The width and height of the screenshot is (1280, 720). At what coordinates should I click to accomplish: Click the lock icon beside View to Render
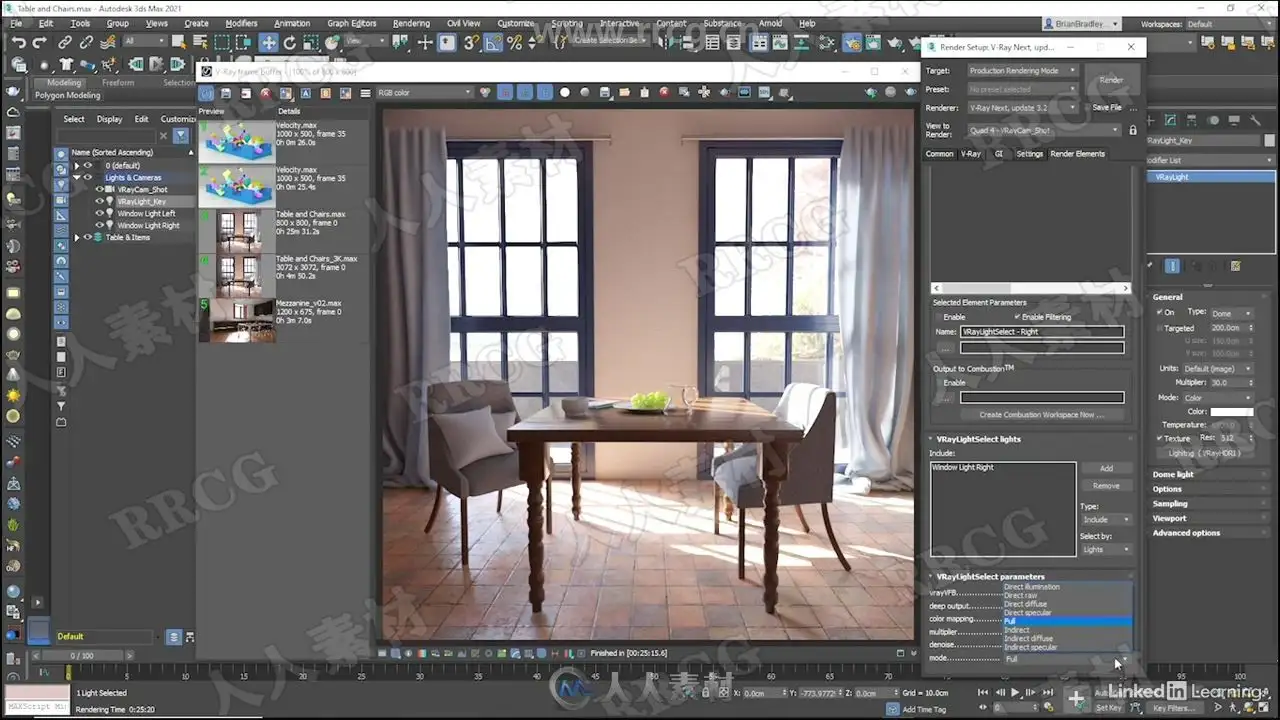pyautogui.click(x=1133, y=130)
